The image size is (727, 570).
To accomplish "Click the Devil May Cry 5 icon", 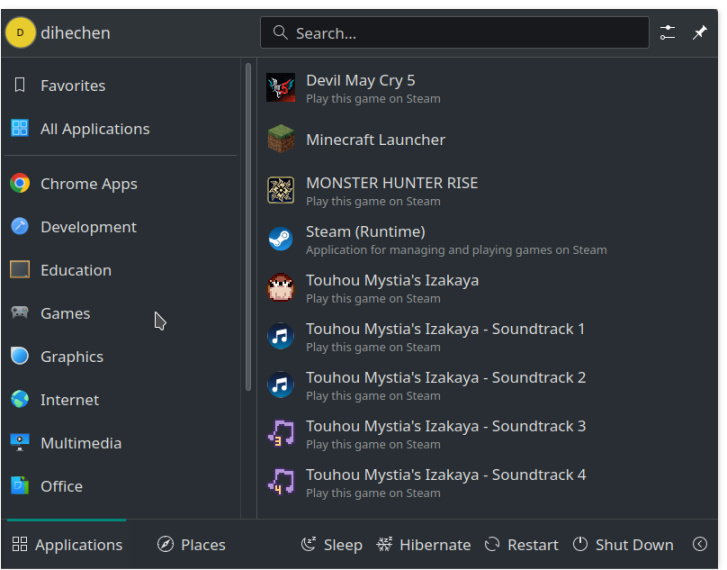I will [x=281, y=88].
